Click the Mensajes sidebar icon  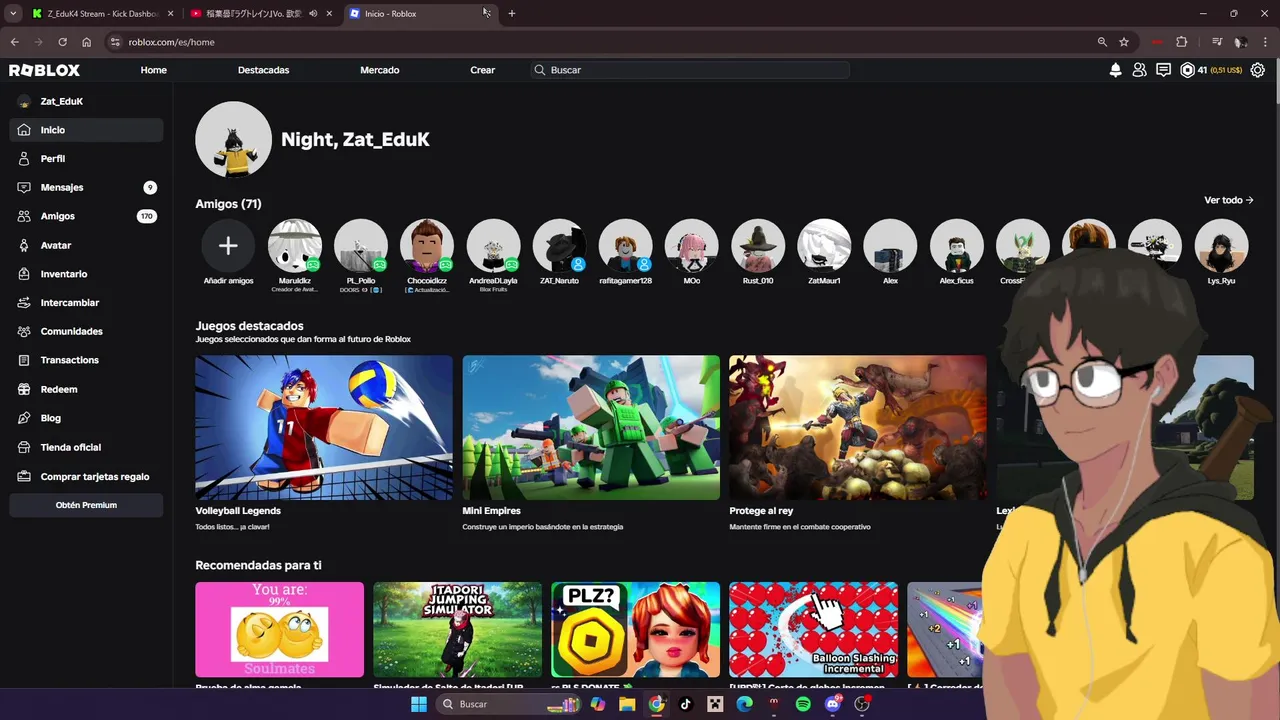pos(24,187)
